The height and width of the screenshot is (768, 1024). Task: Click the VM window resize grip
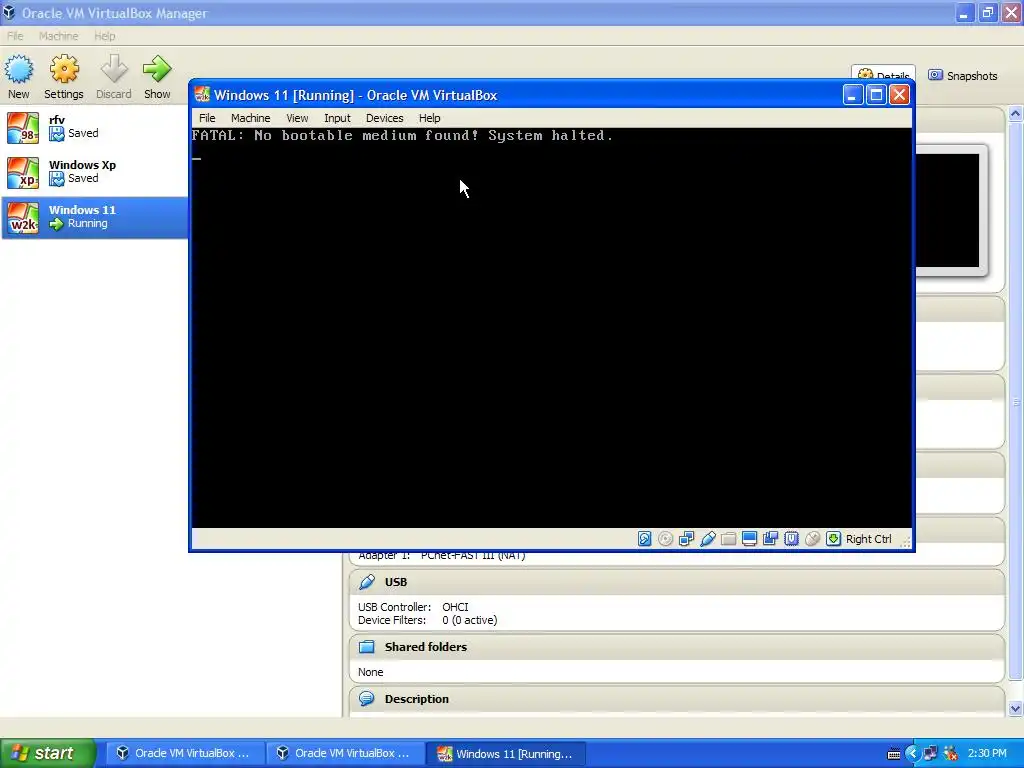click(x=906, y=541)
